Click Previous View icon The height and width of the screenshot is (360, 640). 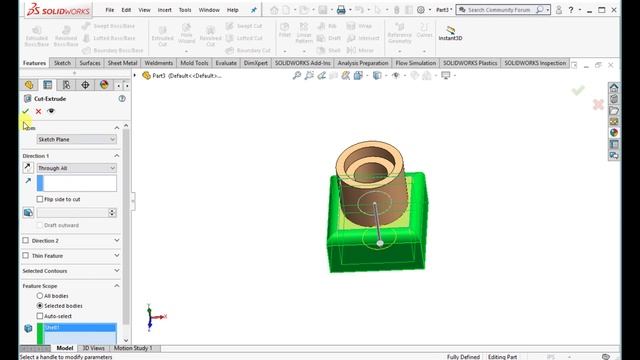tap(321, 75)
